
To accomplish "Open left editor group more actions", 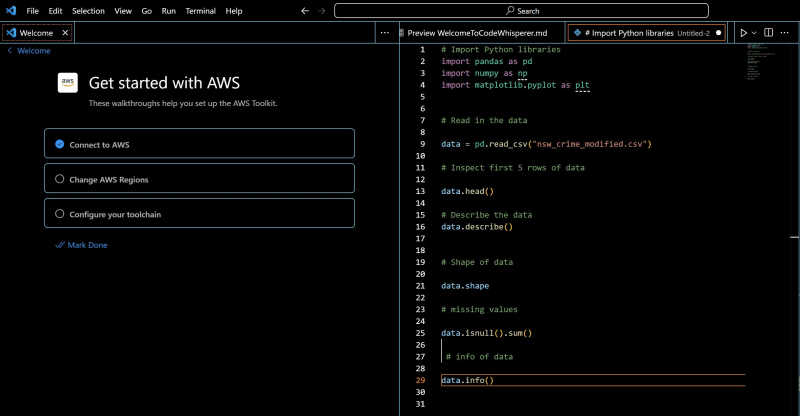I will pyautogui.click(x=385, y=33).
